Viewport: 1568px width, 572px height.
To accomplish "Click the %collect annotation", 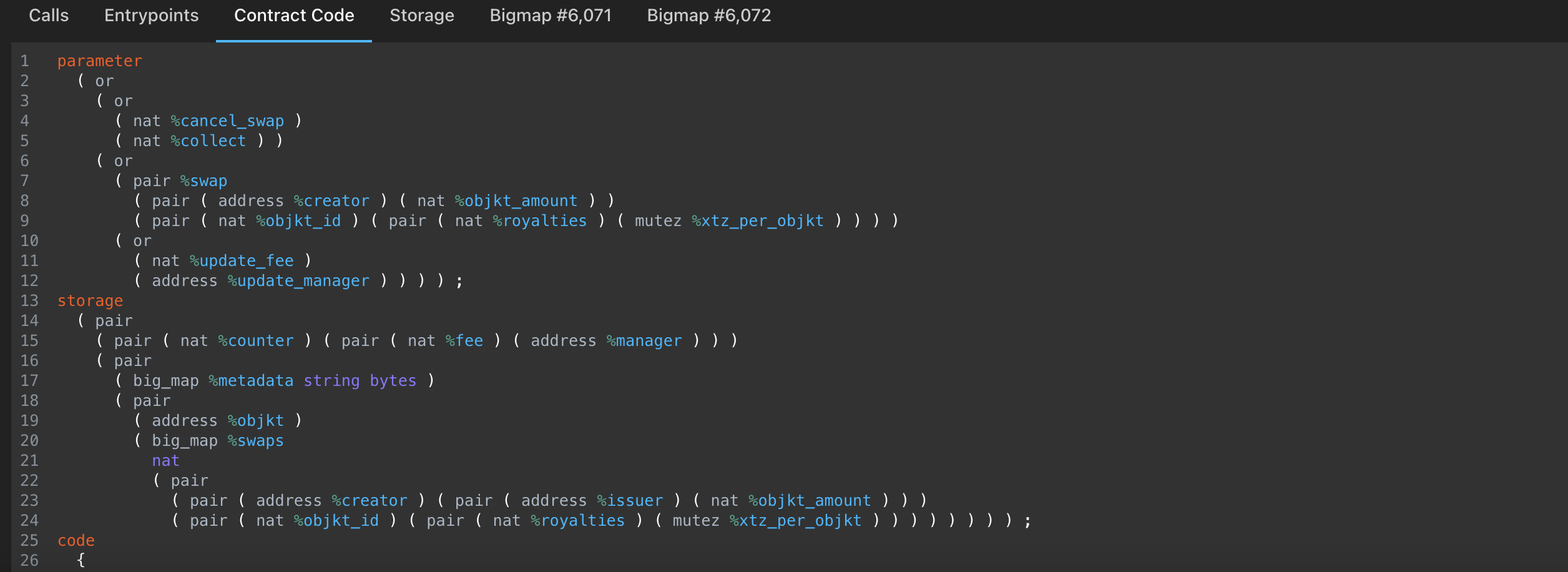I will point(208,141).
